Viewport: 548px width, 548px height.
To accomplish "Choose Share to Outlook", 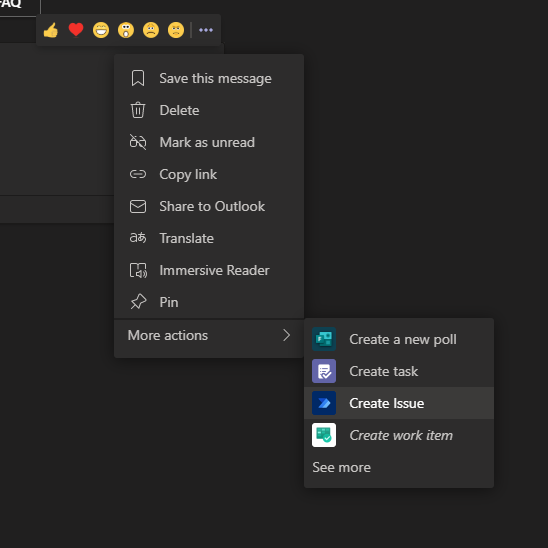I will pyautogui.click(x=209, y=206).
